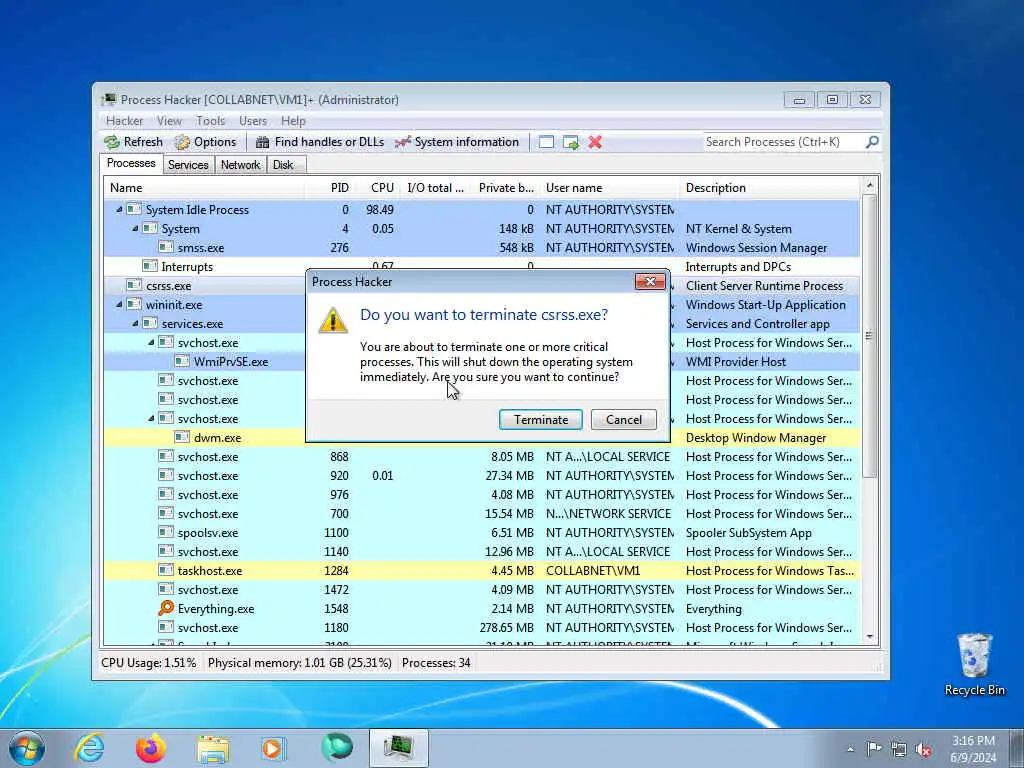Click the Everything.exe magnifier icon

(x=166, y=608)
